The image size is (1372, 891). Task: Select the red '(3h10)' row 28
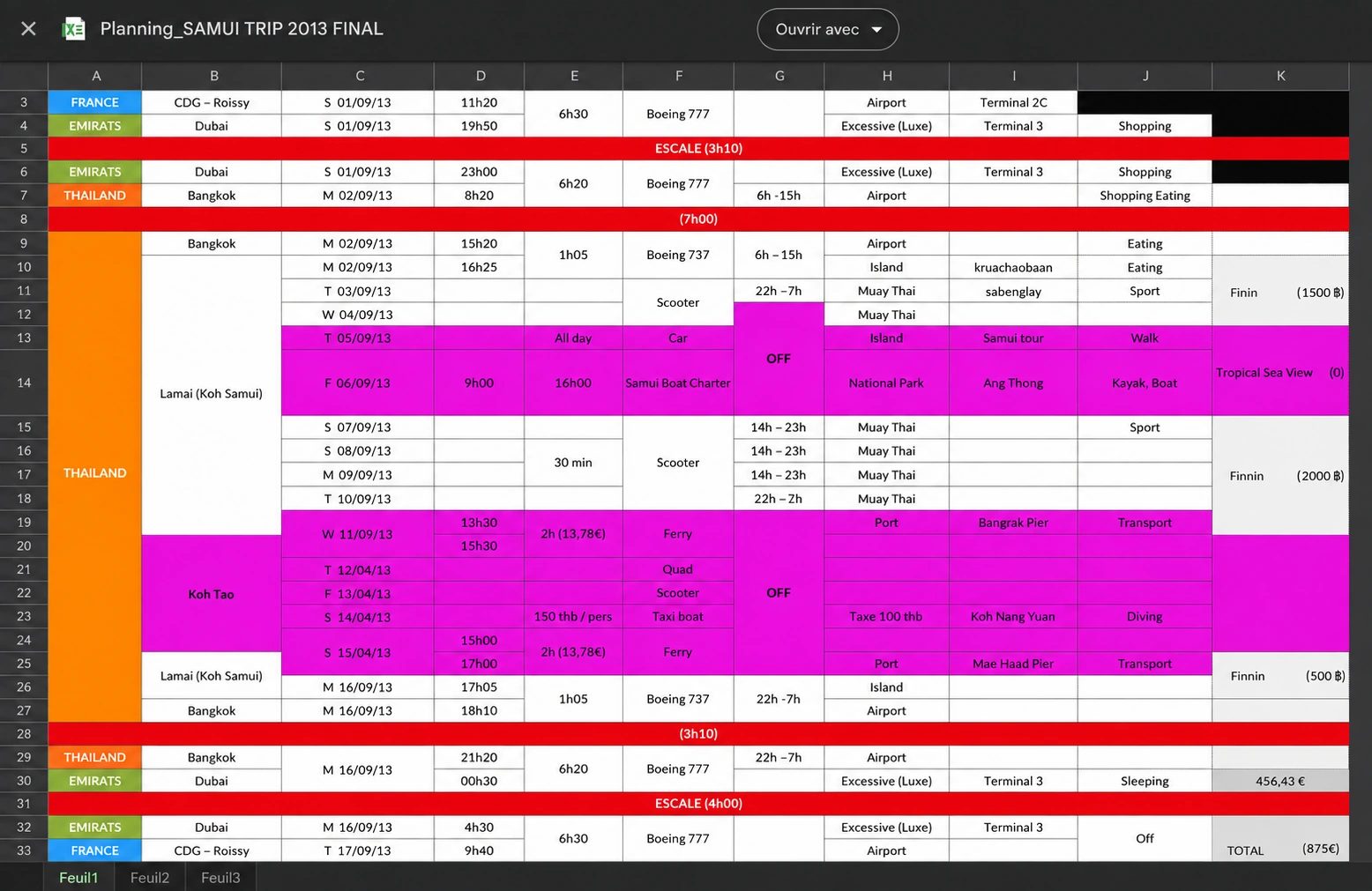click(x=698, y=733)
